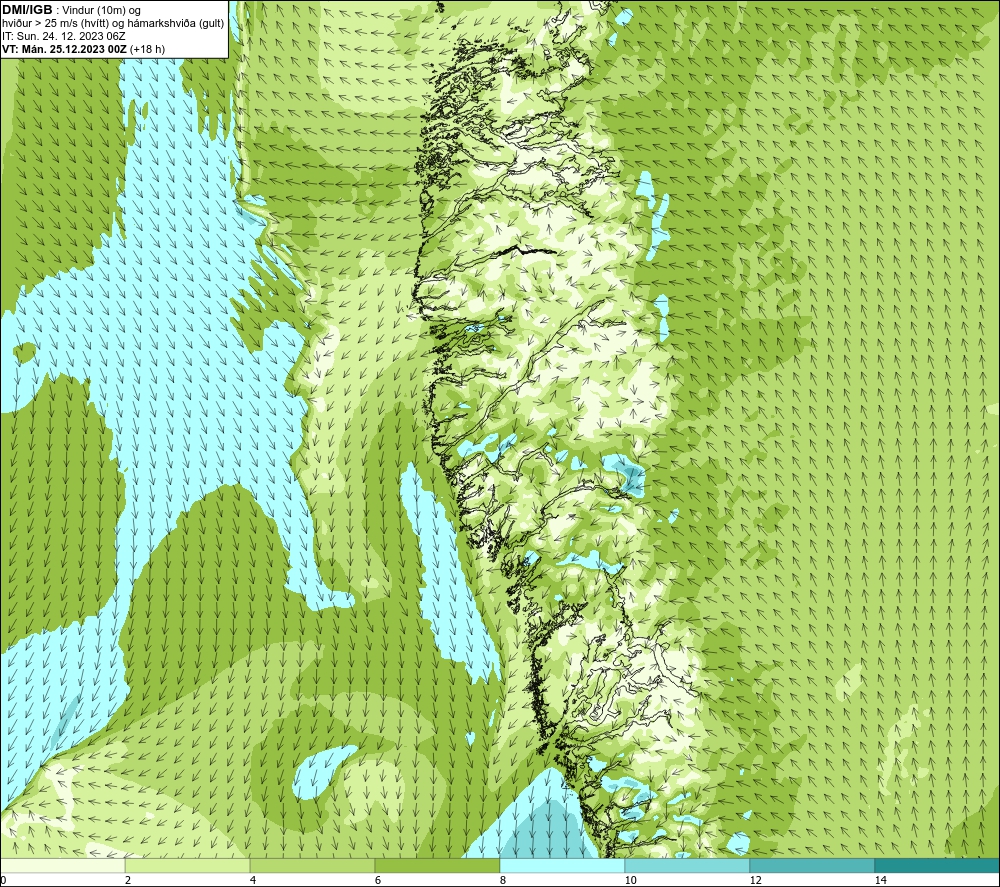The width and height of the screenshot is (1000, 887).
Task: Click the '10' scale label
Action: (631, 881)
